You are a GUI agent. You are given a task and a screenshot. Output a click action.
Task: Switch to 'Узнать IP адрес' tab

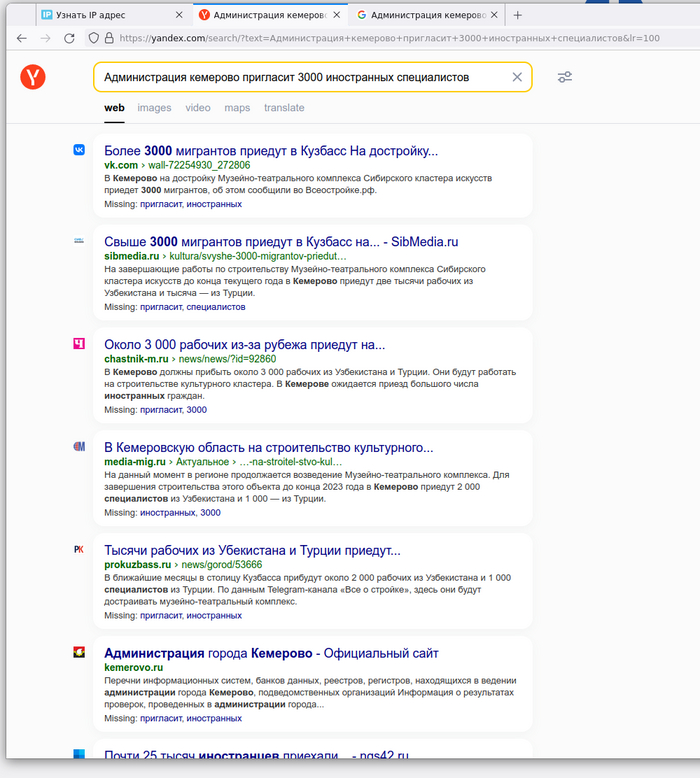(112, 15)
